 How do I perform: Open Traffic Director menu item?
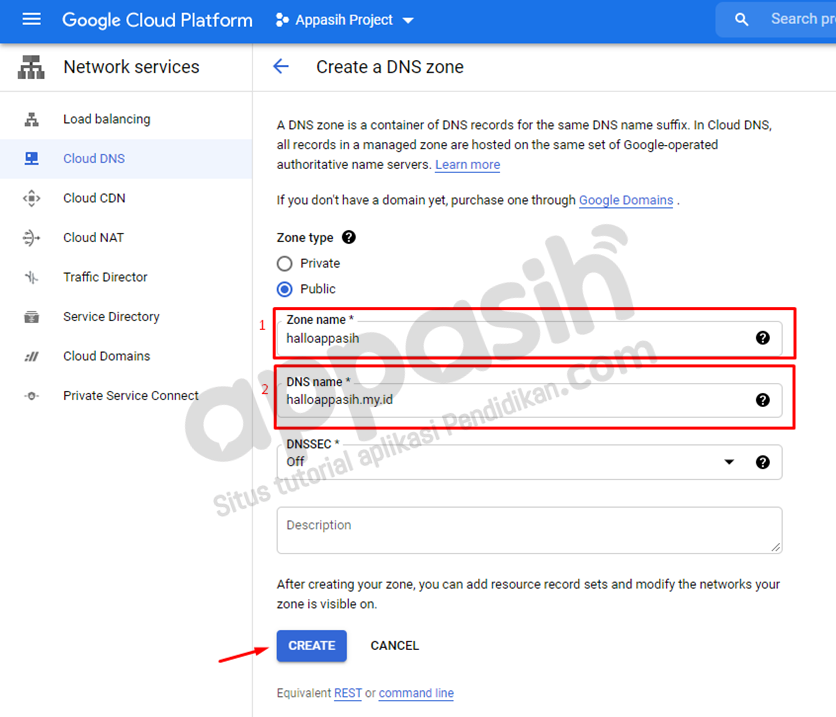[126, 277]
